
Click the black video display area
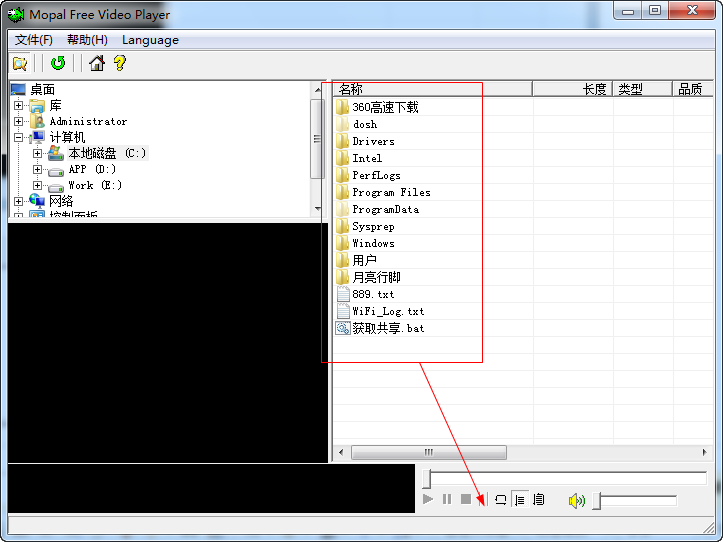pos(168,342)
